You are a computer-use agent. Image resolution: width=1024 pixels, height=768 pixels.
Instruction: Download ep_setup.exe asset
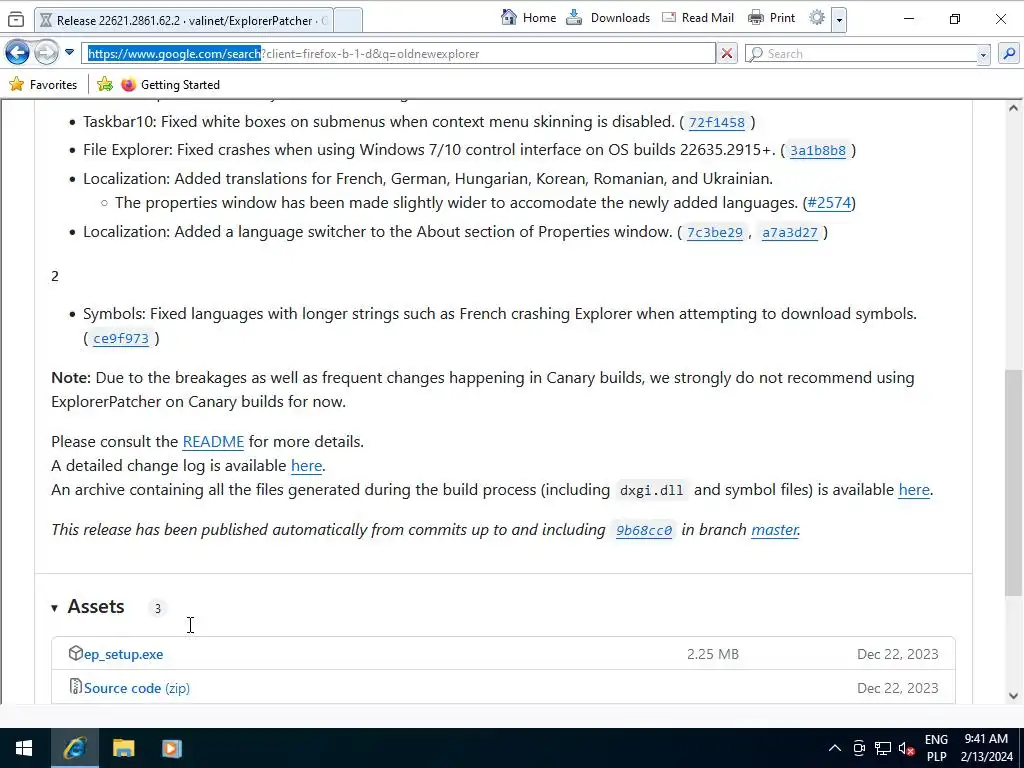[123, 654]
